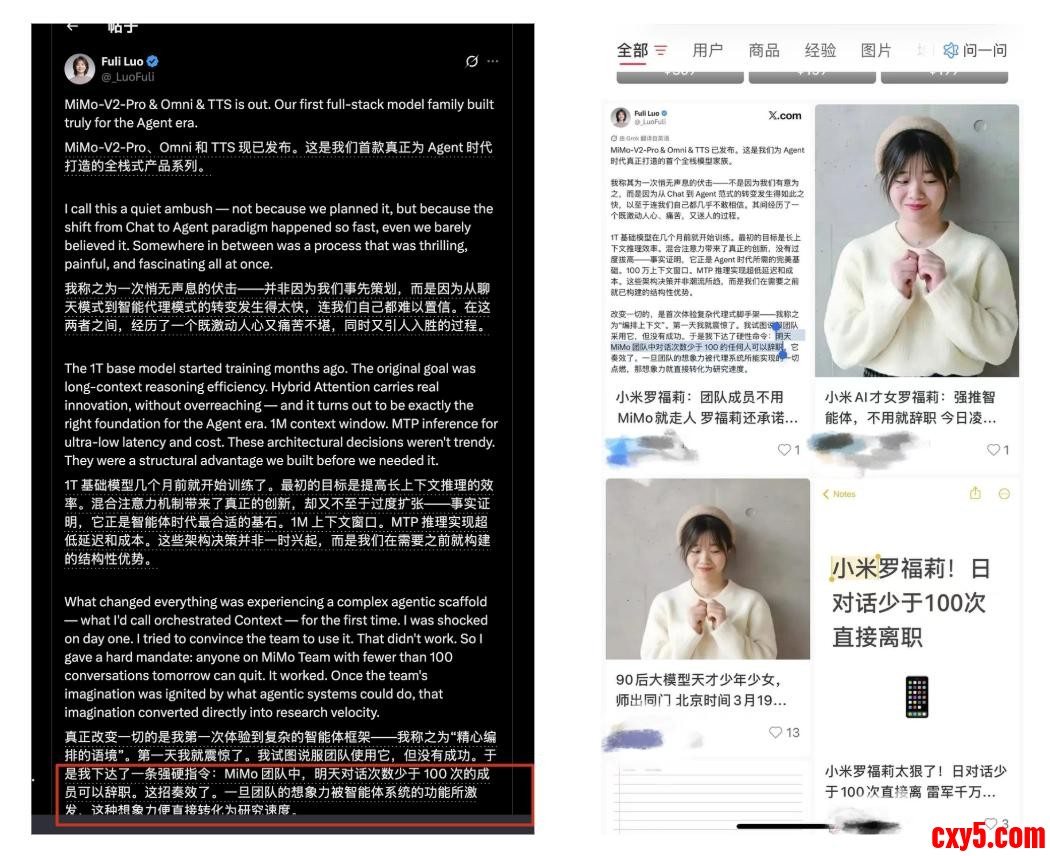This screenshot has width=1050, height=856.
Task: Click the paragraph 'The 1T base model started training'
Action: (281, 414)
